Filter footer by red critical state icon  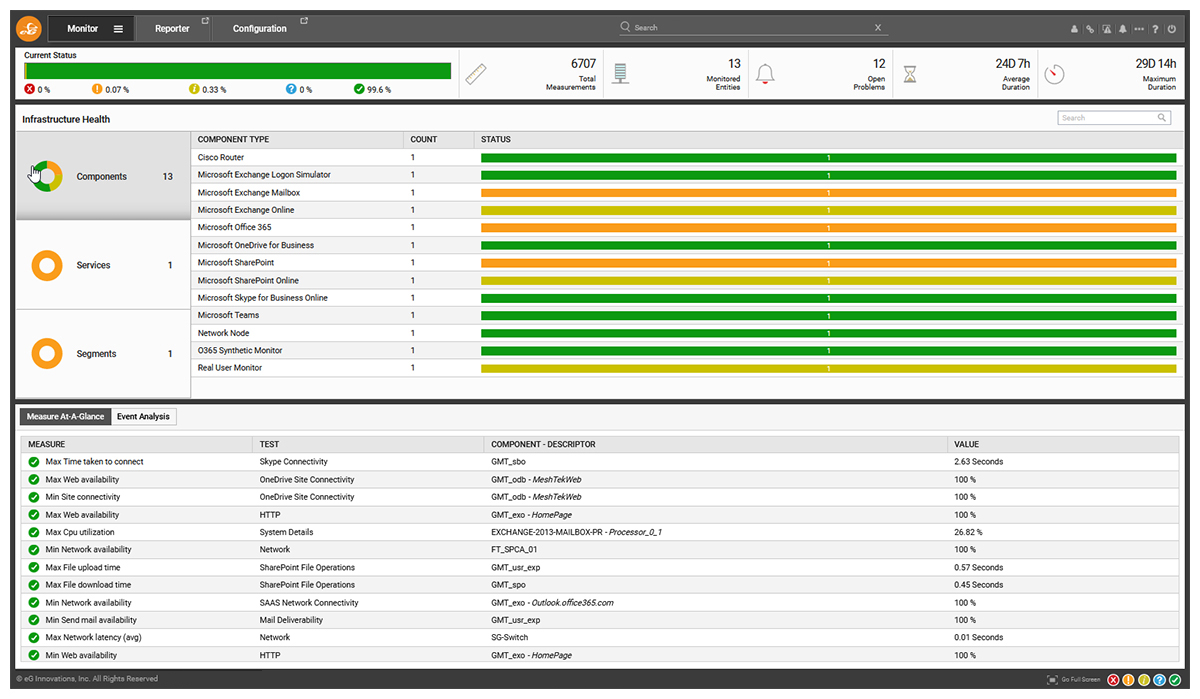1113,680
